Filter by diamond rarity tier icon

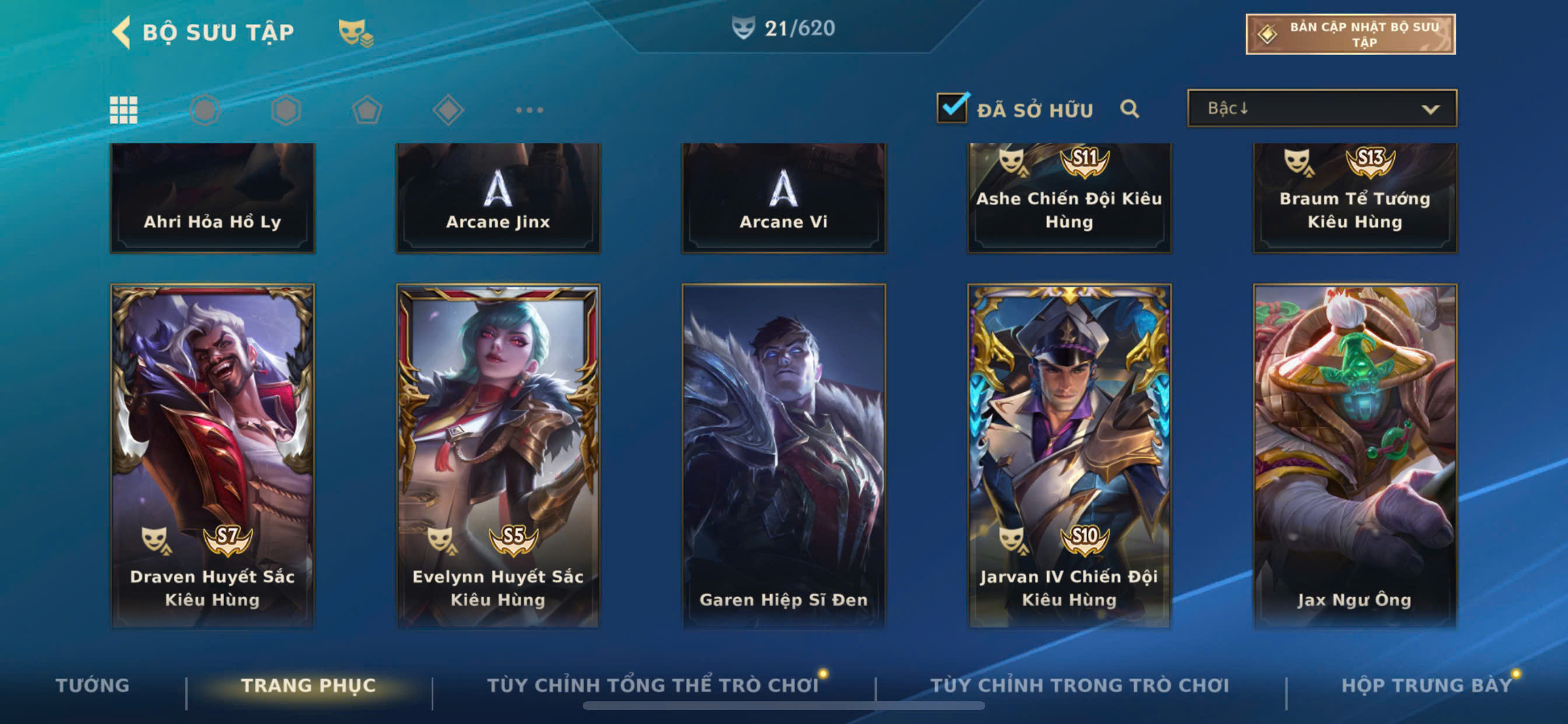click(448, 110)
